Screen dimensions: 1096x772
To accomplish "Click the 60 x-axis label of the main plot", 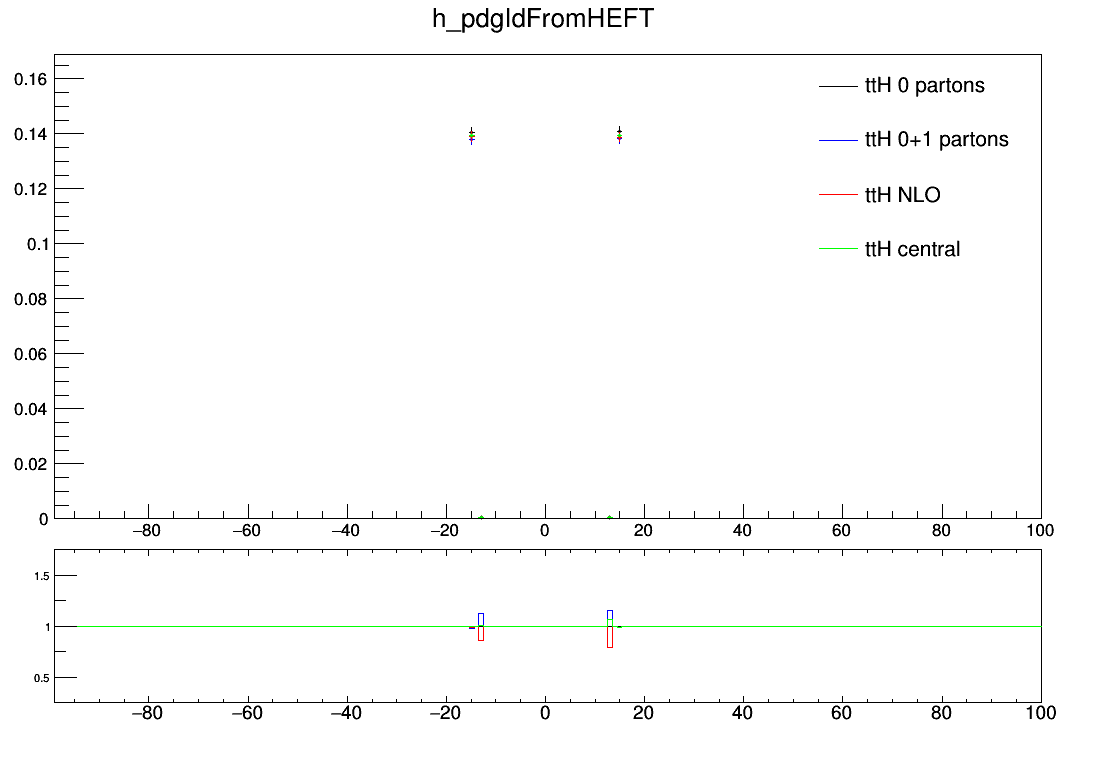I will [x=842, y=531].
